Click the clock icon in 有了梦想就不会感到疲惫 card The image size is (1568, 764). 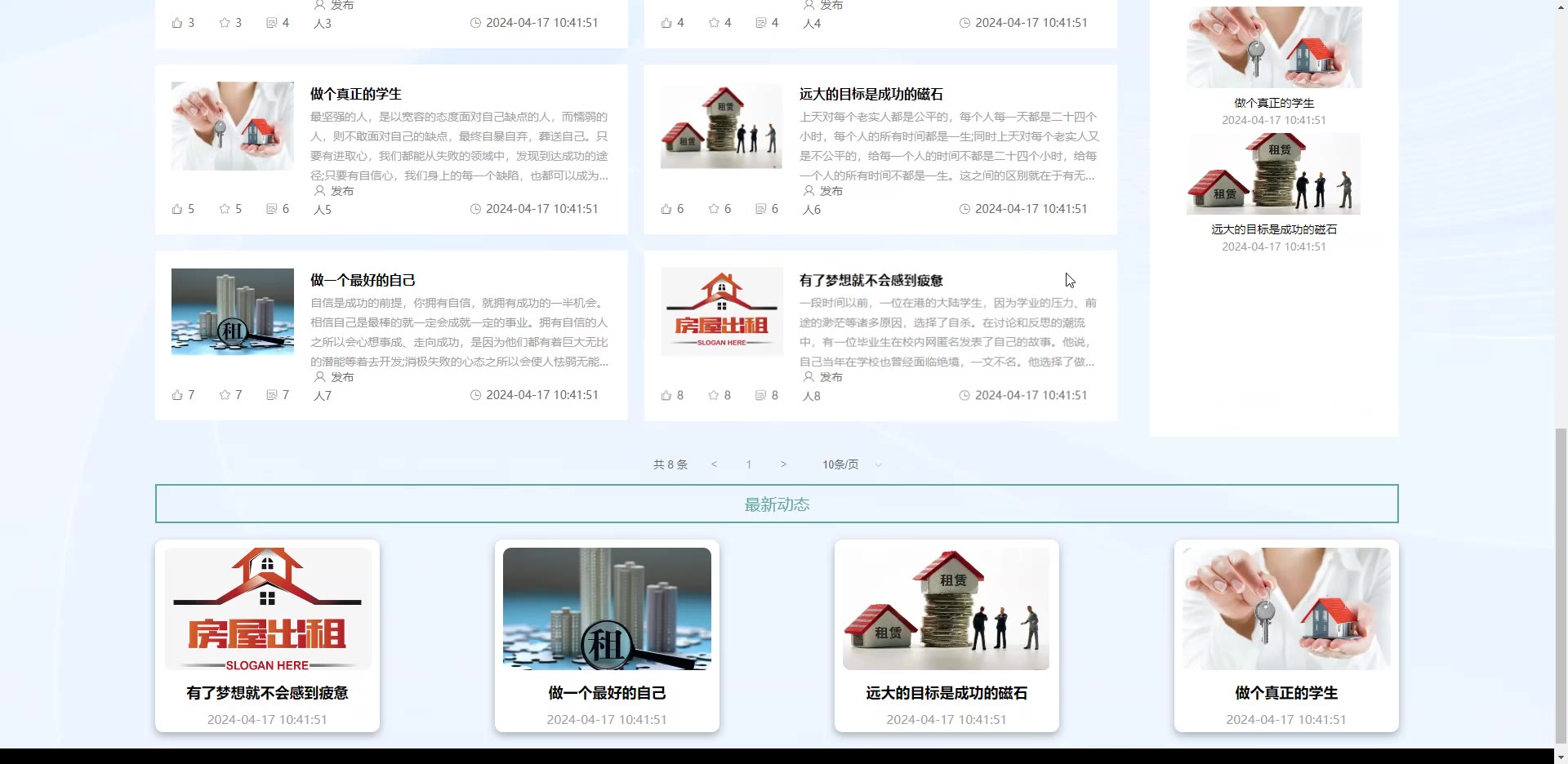coord(964,395)
